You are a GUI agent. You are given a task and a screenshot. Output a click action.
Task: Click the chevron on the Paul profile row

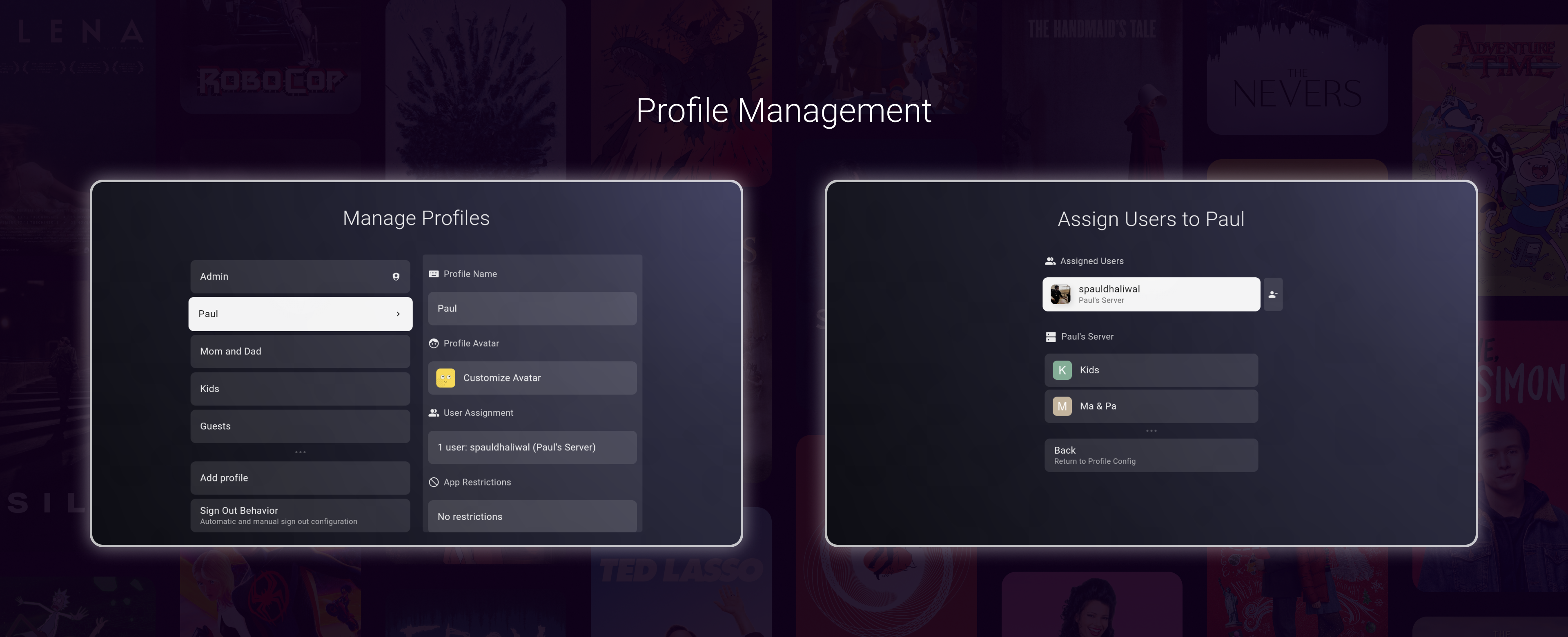398,314
